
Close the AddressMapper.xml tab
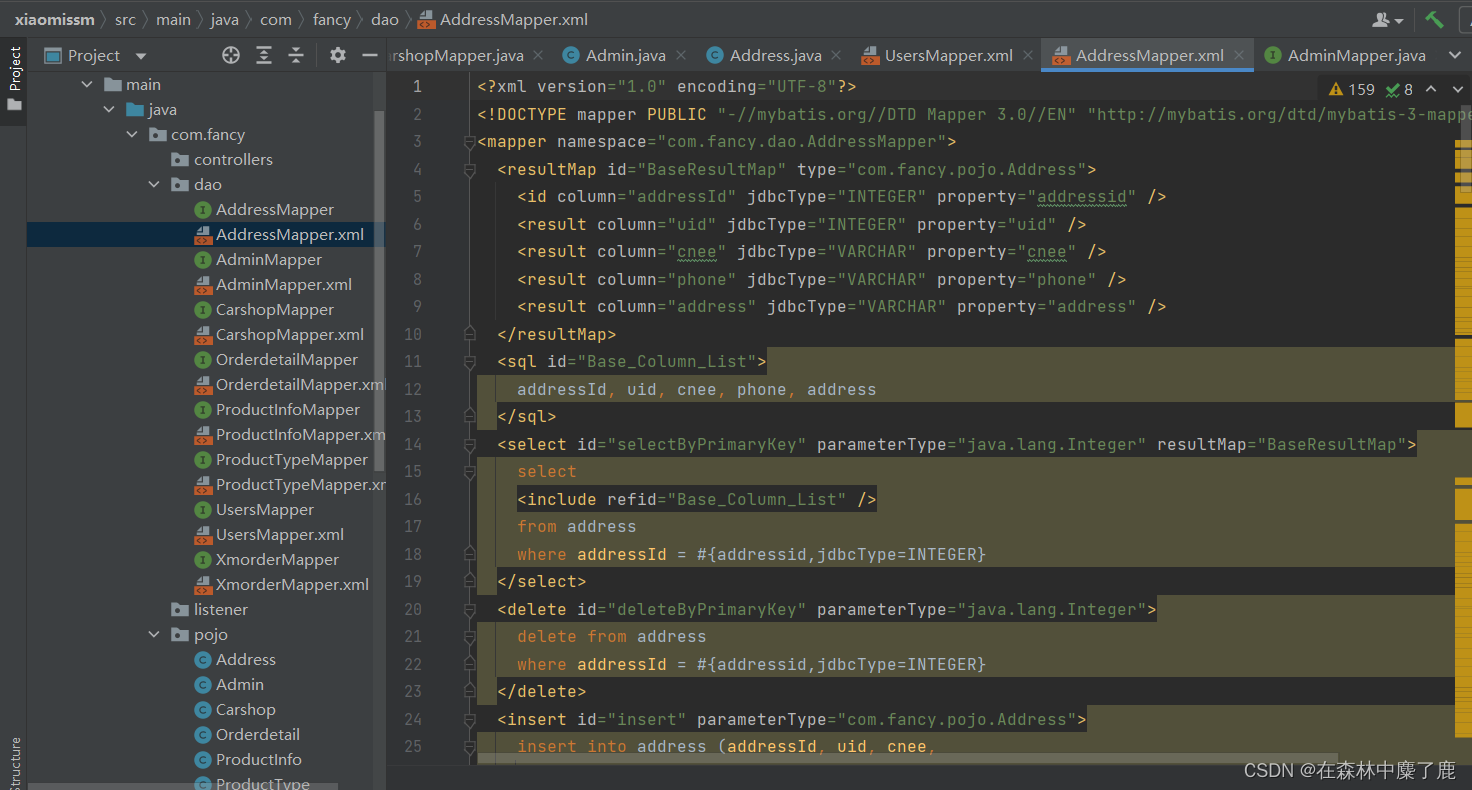click(x=1239, y=56)
